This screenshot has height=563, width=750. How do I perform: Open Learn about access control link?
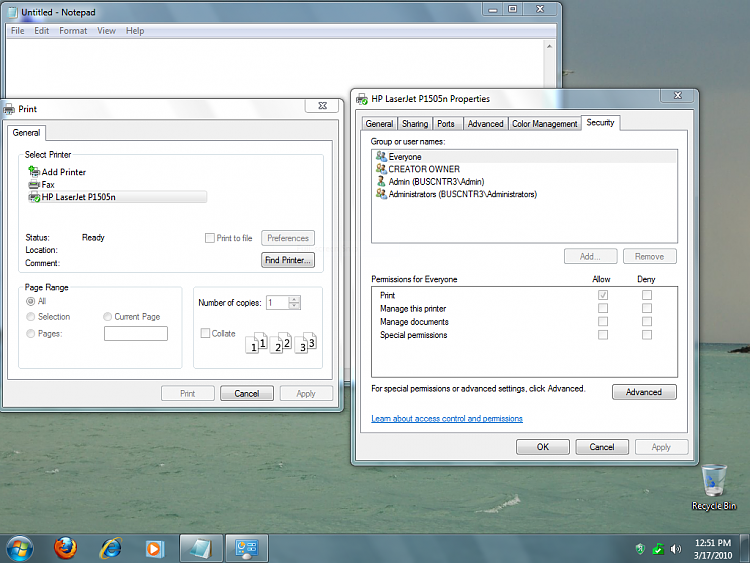coord(447,419)
